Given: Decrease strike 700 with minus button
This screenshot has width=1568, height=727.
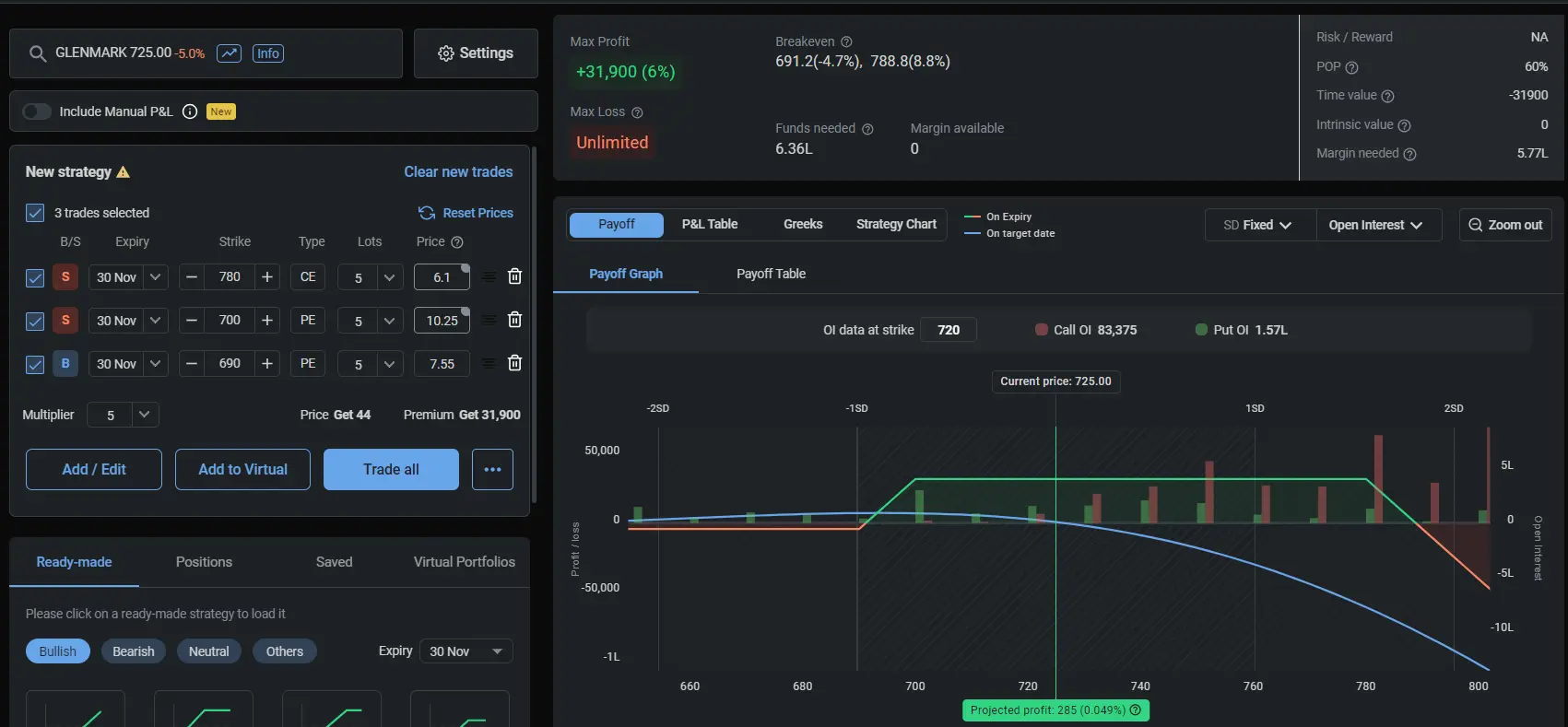Looking at the screenshot, I should click(x=192, y=320).
